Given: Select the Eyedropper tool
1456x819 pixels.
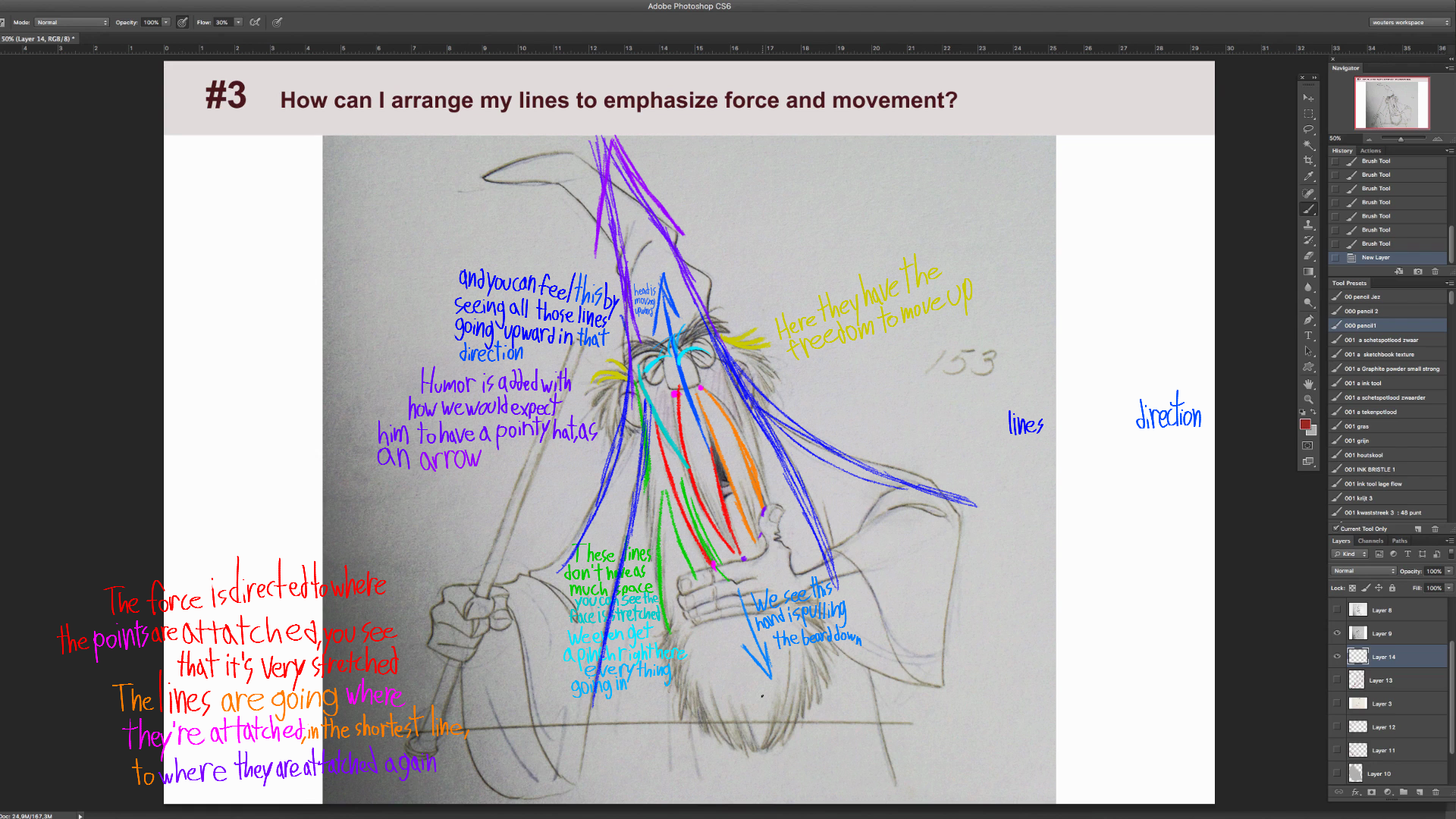Looking at the screenshot, I should tap(1308, 177).
